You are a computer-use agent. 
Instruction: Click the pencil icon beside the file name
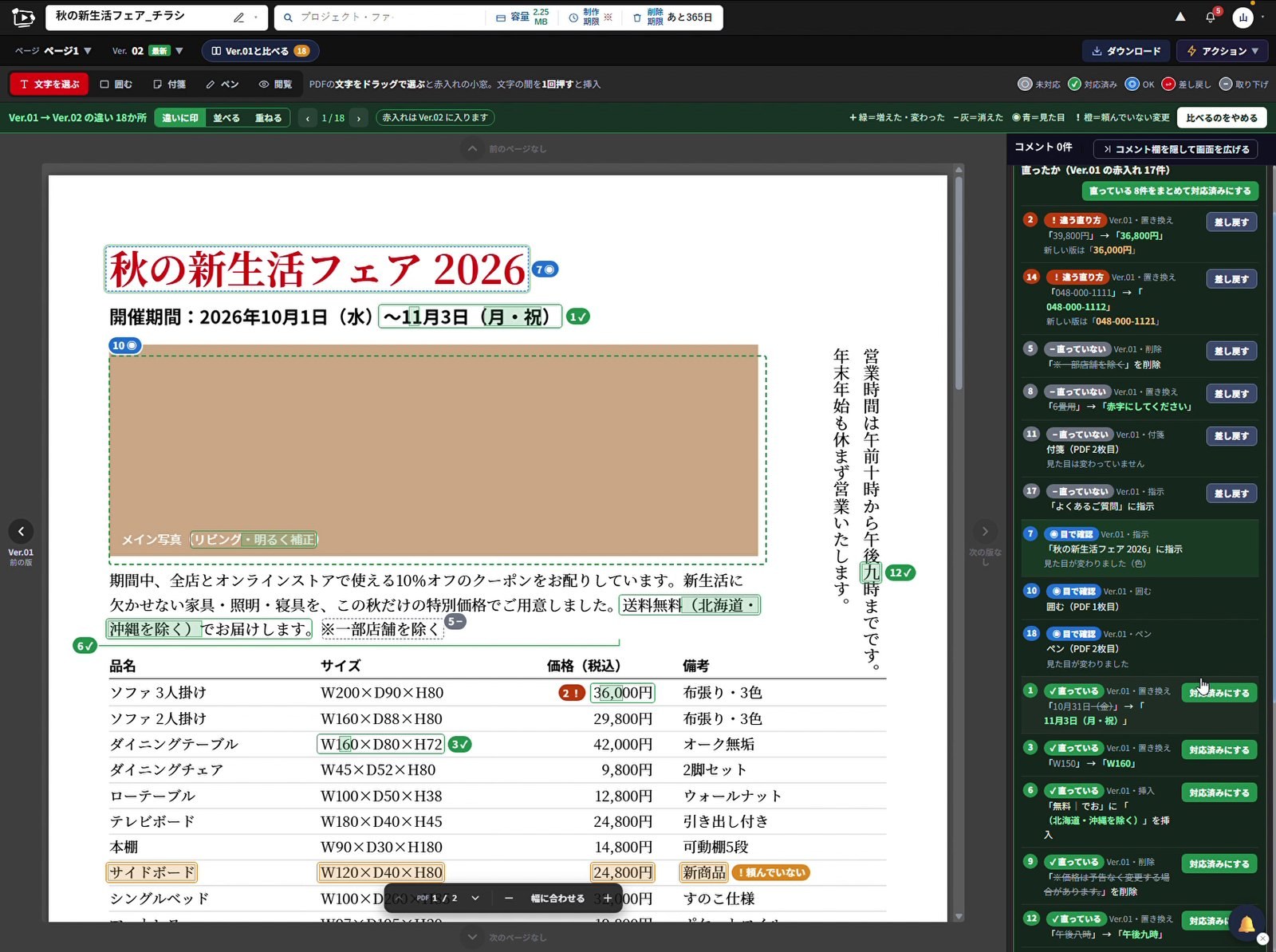(238, 17)
